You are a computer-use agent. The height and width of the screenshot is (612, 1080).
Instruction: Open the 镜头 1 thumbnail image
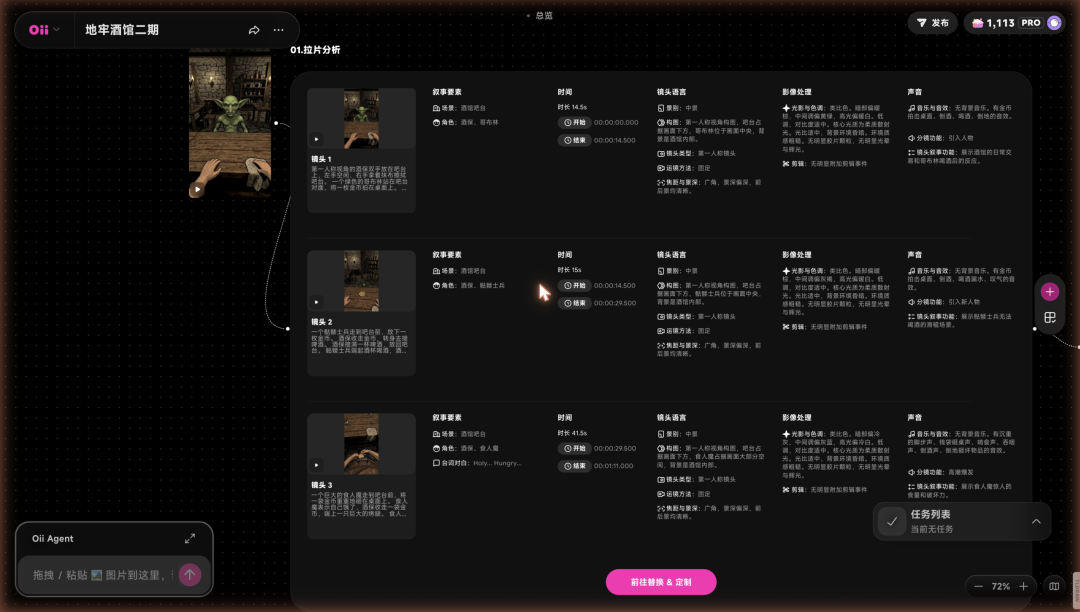(362, 118)
